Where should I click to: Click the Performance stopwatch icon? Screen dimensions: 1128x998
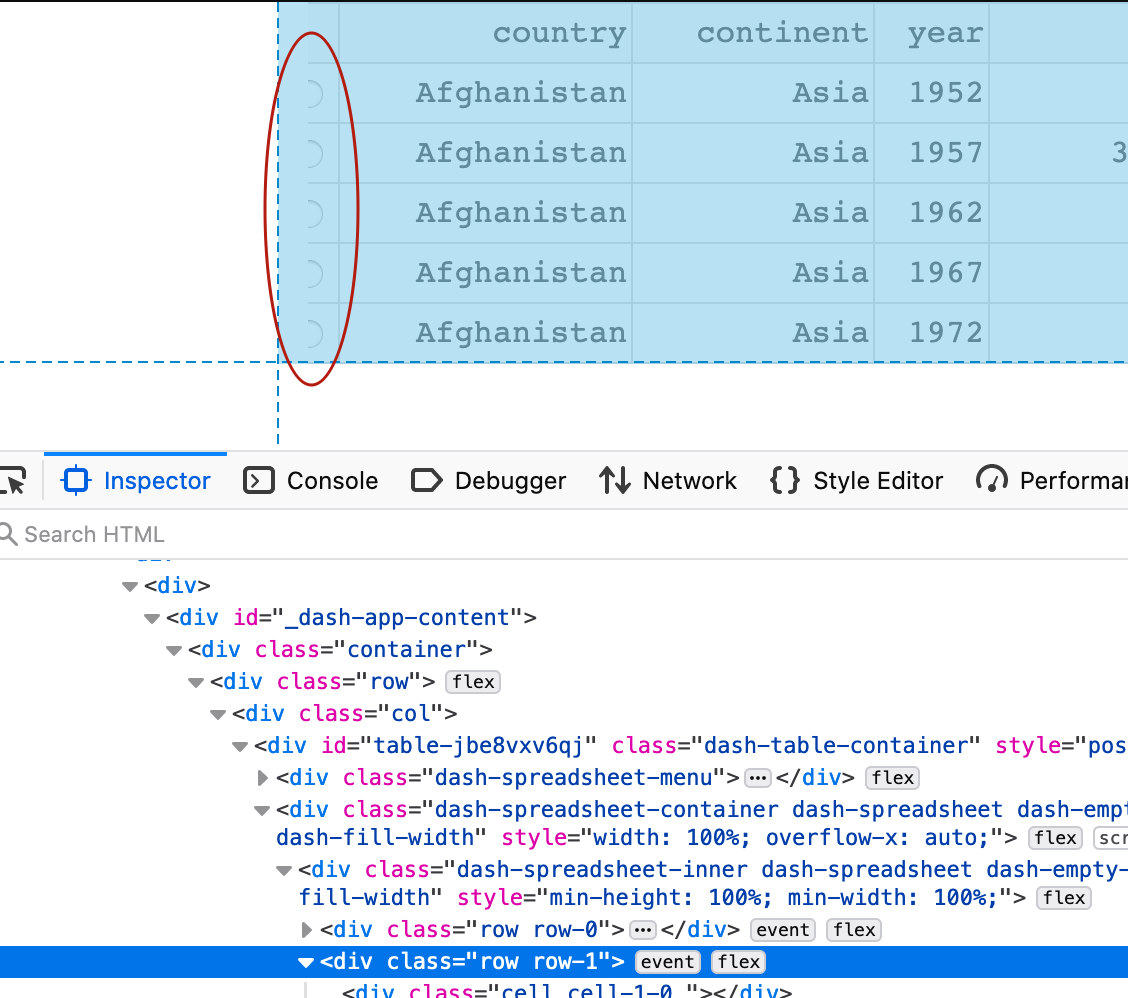pos(992,480)
